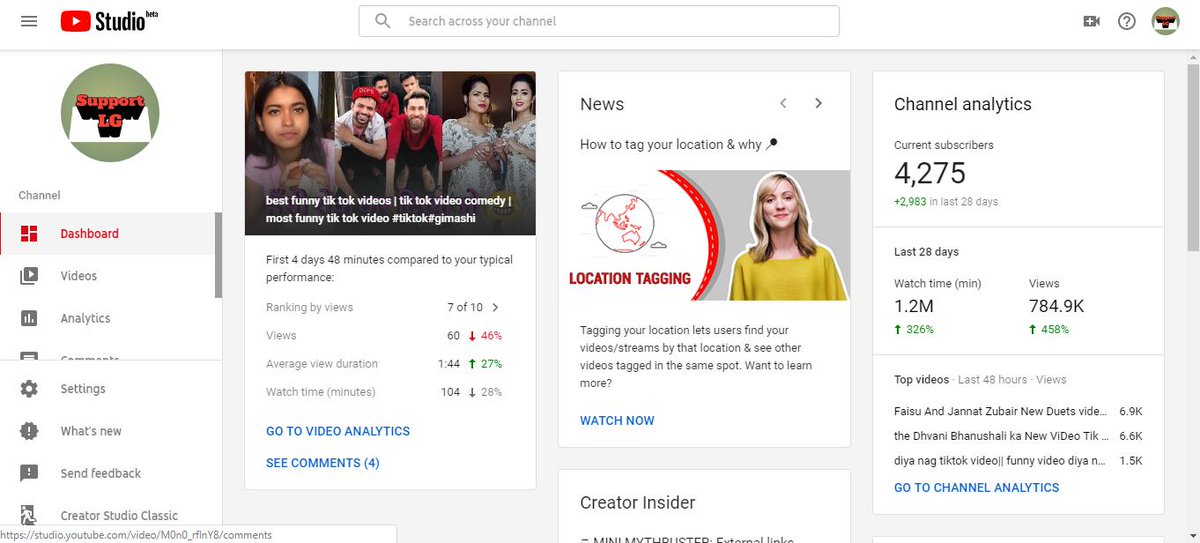Click the sidebar scrollbar
Image resolution: width=1200 pixels, height=543 pixels.
[x=219, y=255]
